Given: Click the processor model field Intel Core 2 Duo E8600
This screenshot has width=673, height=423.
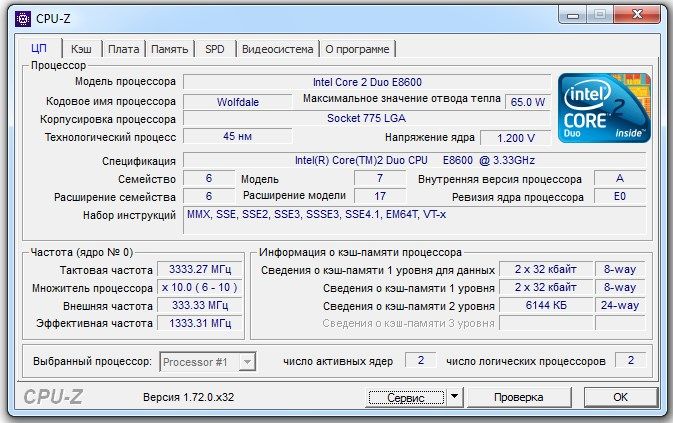Looking at the screenshot, I should pos(367,82).
